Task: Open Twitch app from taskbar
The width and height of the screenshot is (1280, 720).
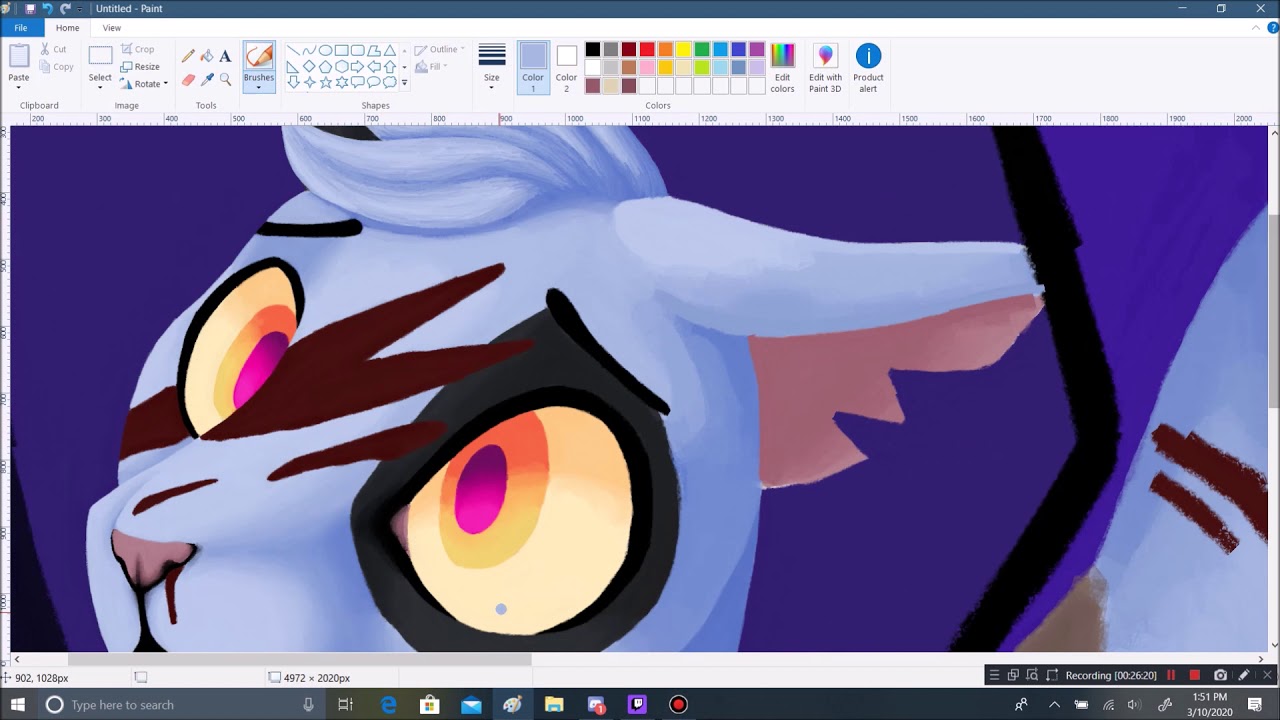Action: pyautogui.click(x=637, y=705)
